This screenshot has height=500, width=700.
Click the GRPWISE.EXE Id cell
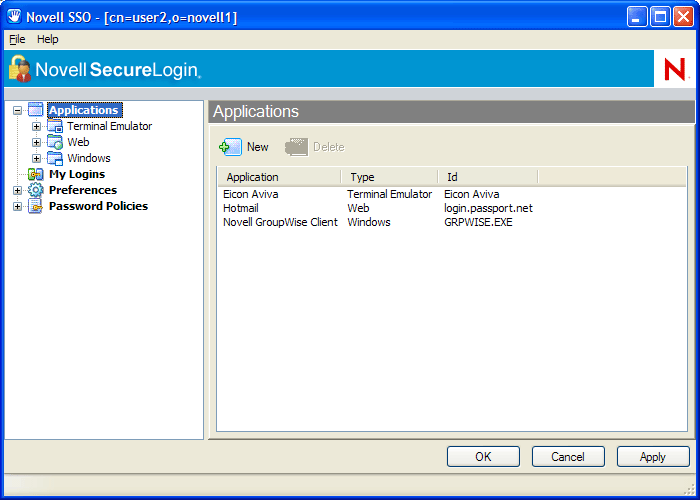(x=478, y=222)
